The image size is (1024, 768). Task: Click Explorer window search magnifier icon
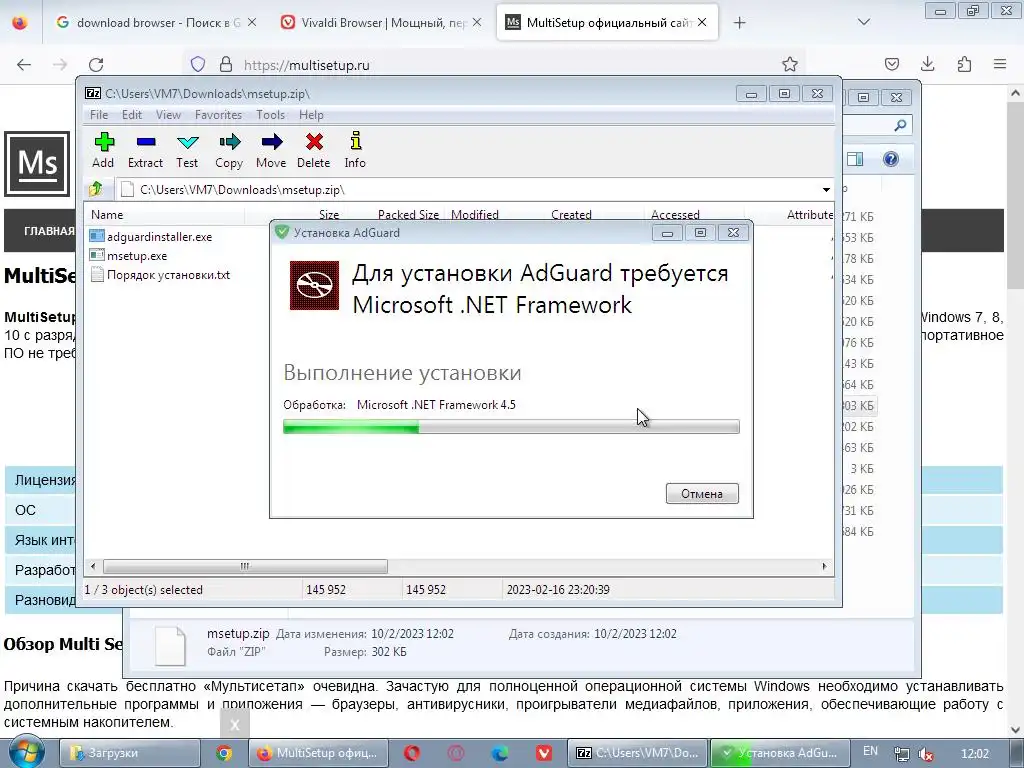(900, 125)
